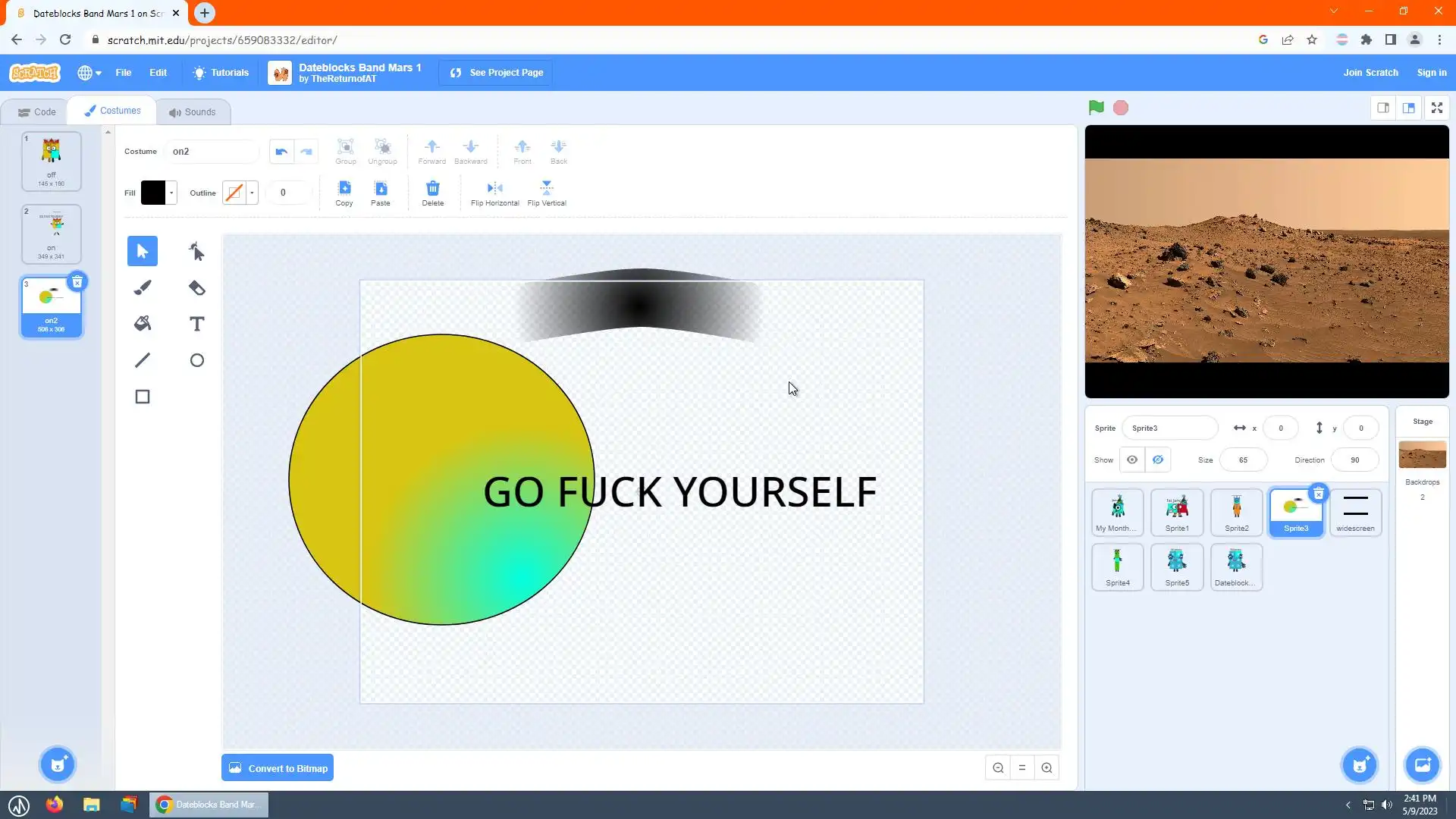Select the Eraser tool
Viewport: 1456px width, 819px height.
click(196, 287)
